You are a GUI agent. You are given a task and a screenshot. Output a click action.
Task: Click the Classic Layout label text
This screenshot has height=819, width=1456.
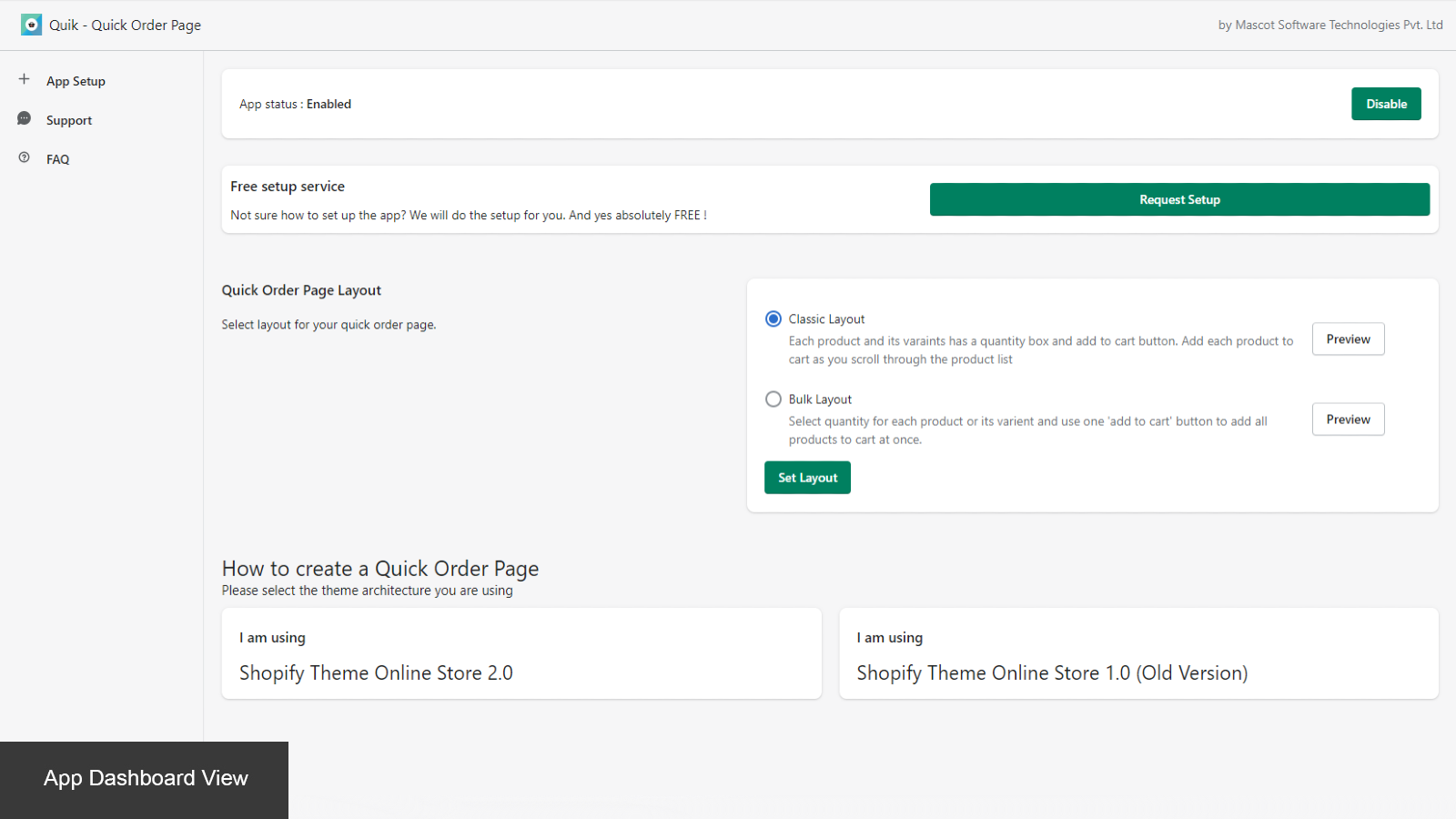(826, 319)
